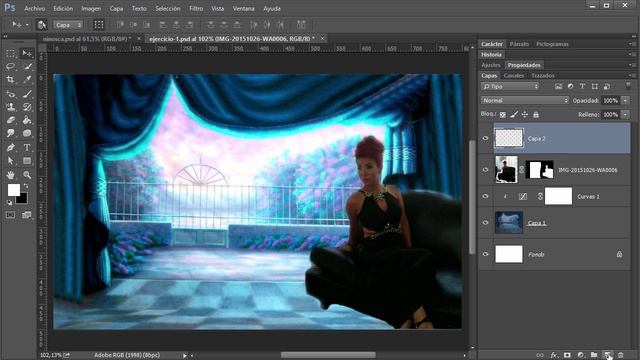This screenshot has height=360, width=640.
Task: Select the Lasso tool
Action: pos(11,67)
